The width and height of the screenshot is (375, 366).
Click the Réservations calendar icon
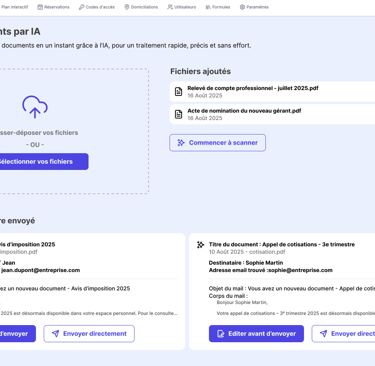[40, 7]
